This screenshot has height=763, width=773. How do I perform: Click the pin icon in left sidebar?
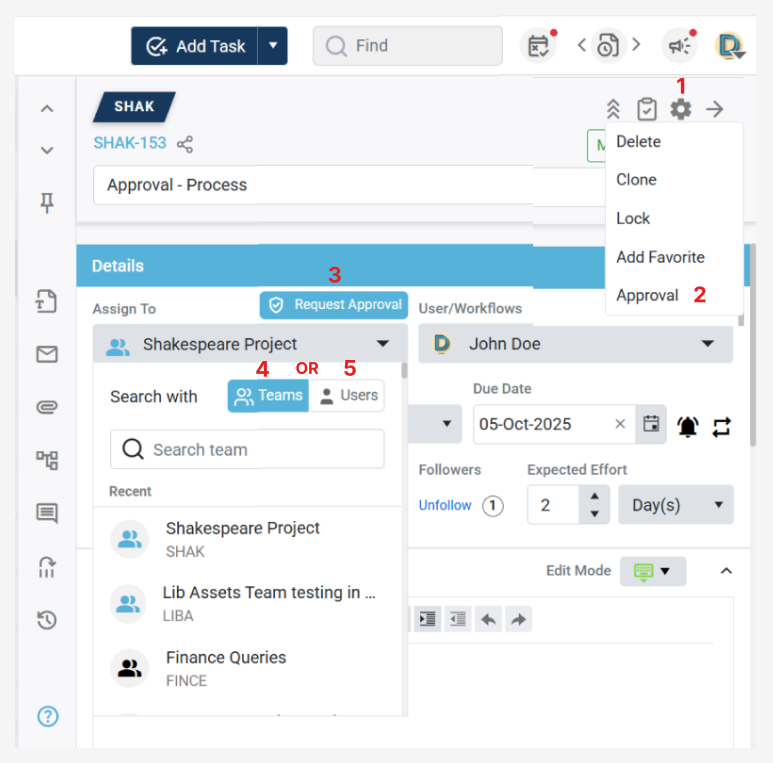coord(47,203)
